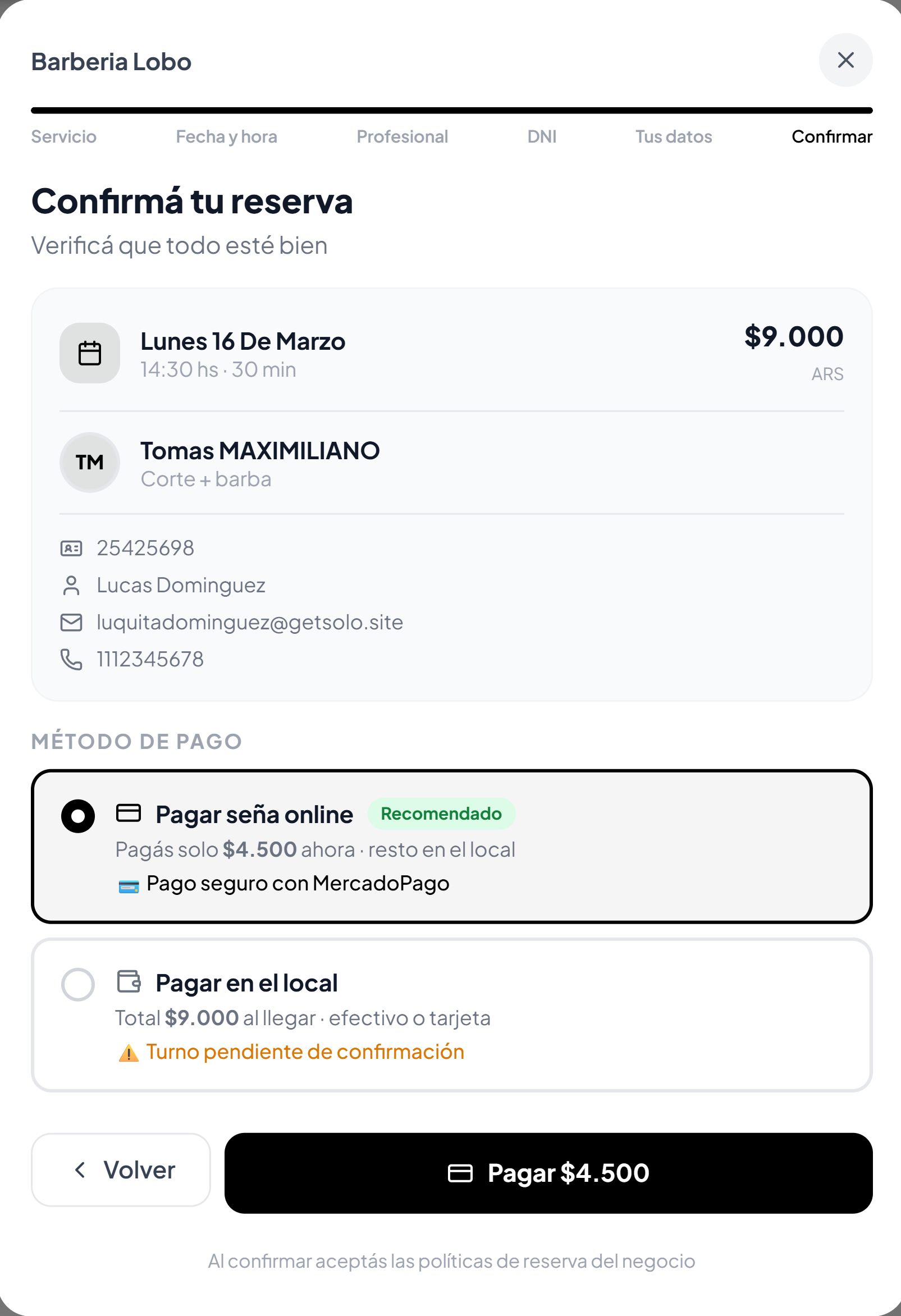
Task: Open the Fecha y hora step
Action: click(x=226, y=136)
